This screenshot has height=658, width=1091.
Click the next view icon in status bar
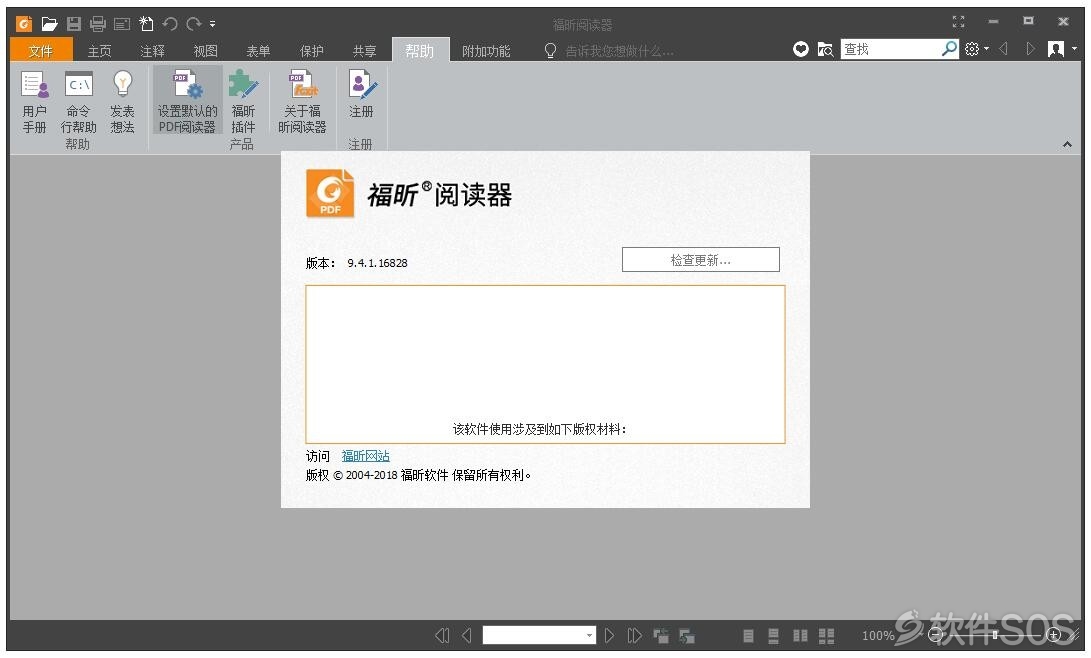click(687, 636)
